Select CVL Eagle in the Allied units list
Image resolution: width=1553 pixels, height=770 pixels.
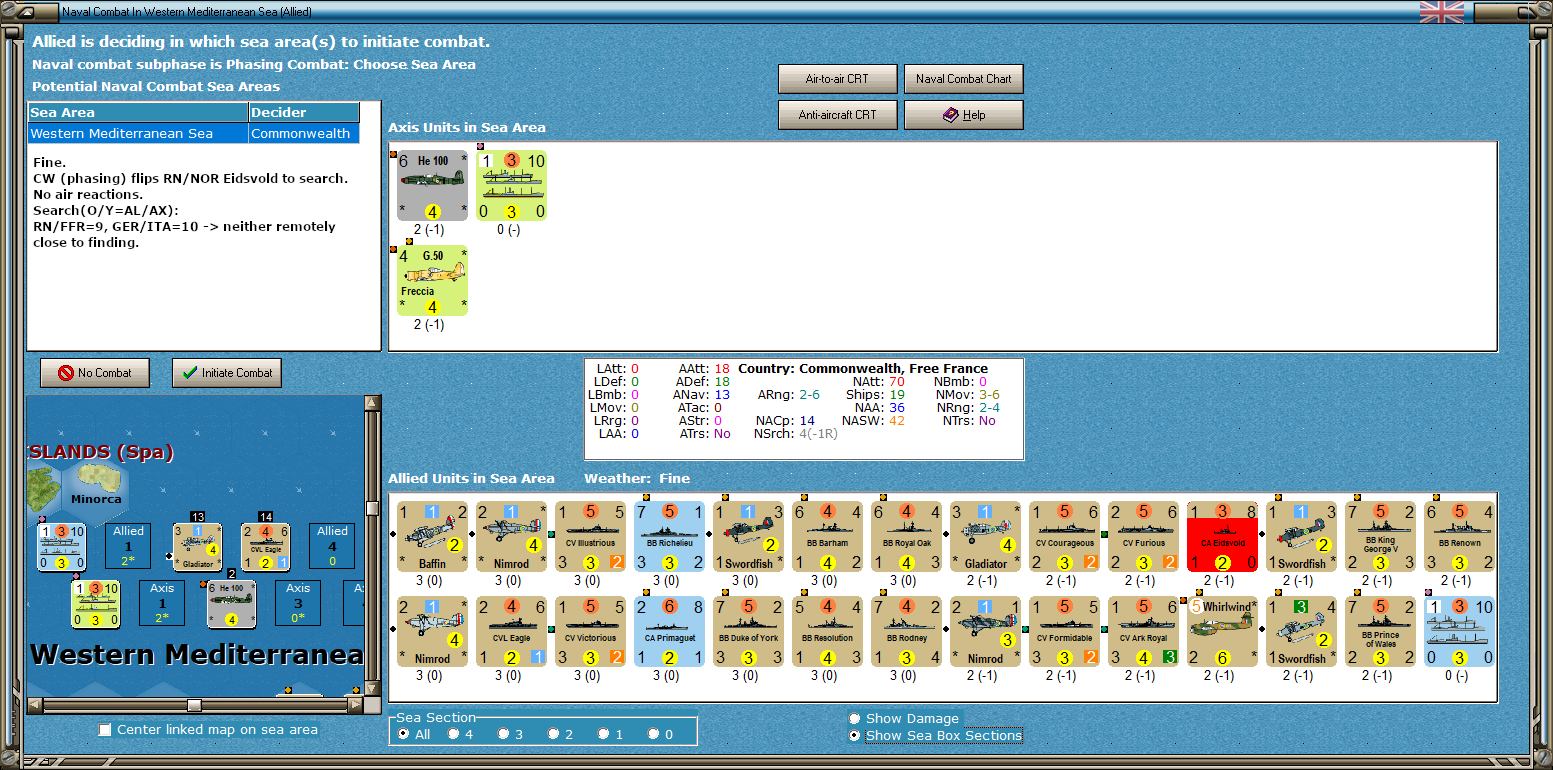[511, 632]
